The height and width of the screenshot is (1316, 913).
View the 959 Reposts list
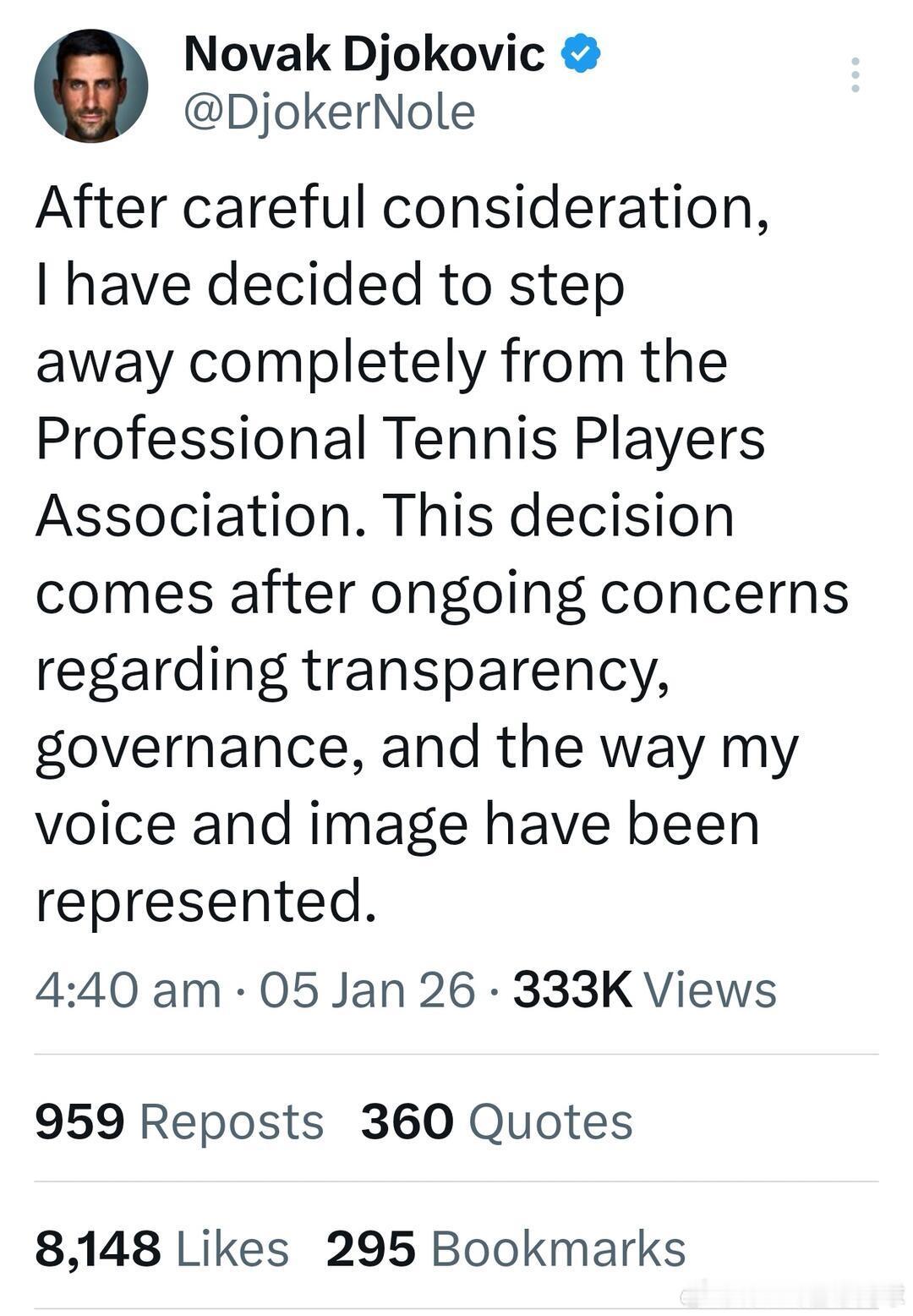pyautogui.click(x=179, y=1121)
